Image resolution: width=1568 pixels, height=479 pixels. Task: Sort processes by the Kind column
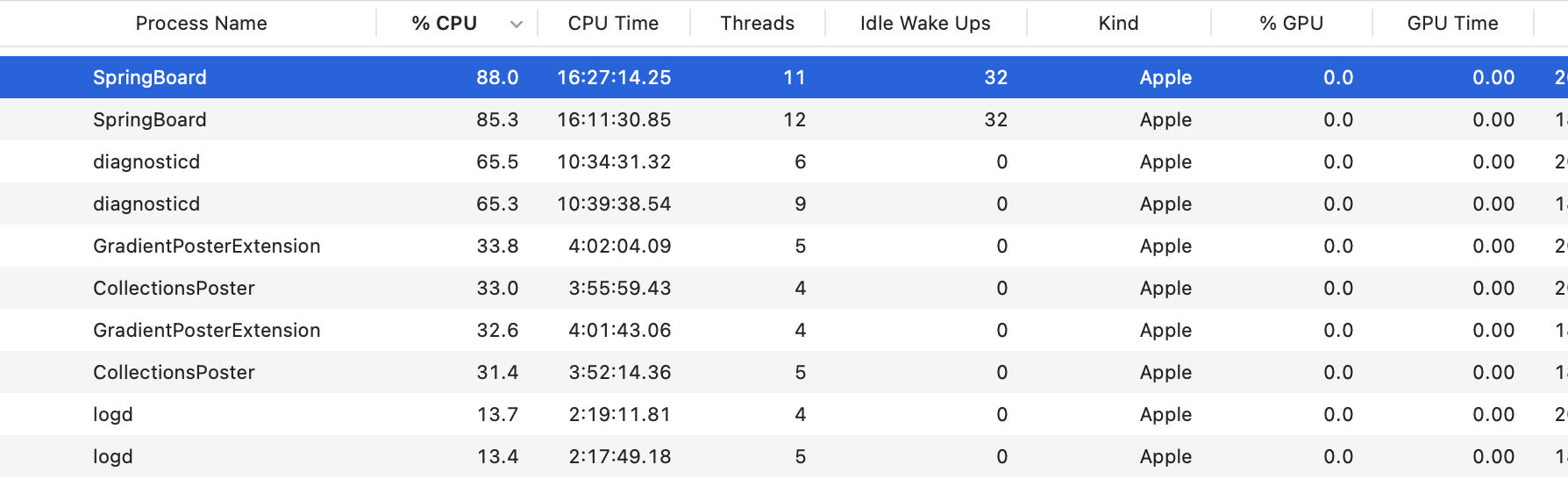pos(1118,24)
